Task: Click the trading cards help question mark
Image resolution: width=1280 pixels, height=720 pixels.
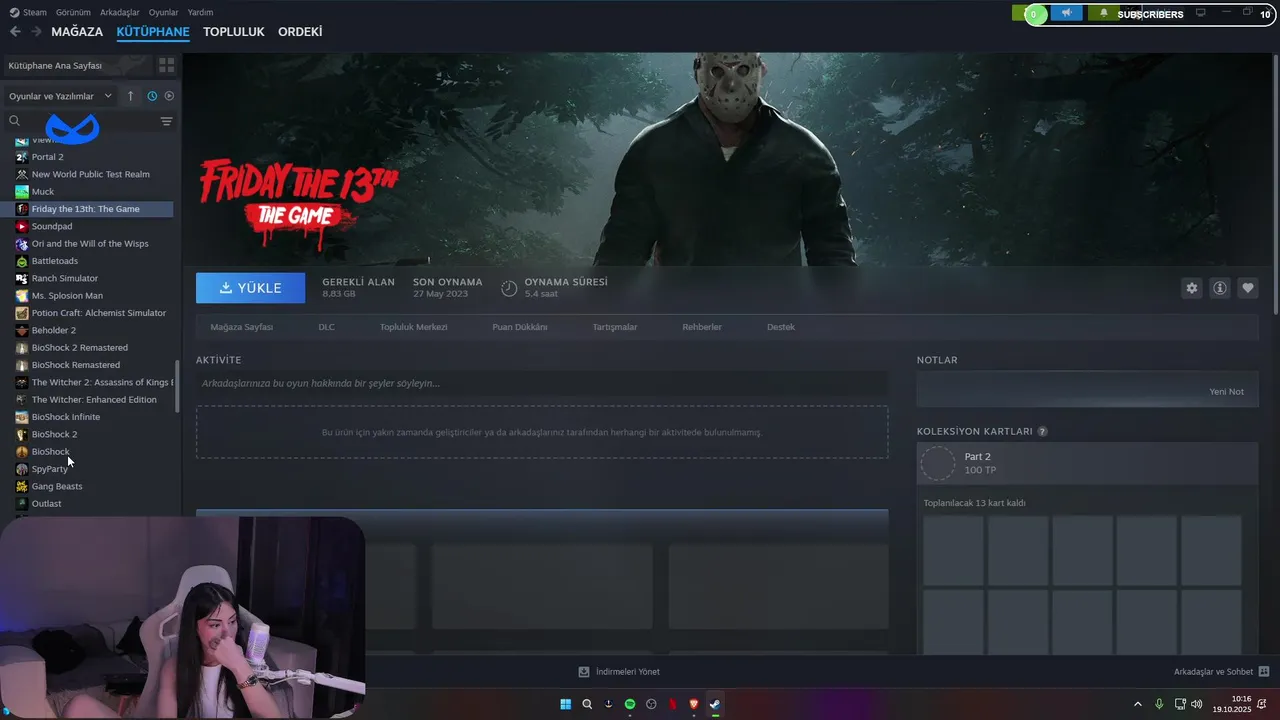Action: 1043,432
